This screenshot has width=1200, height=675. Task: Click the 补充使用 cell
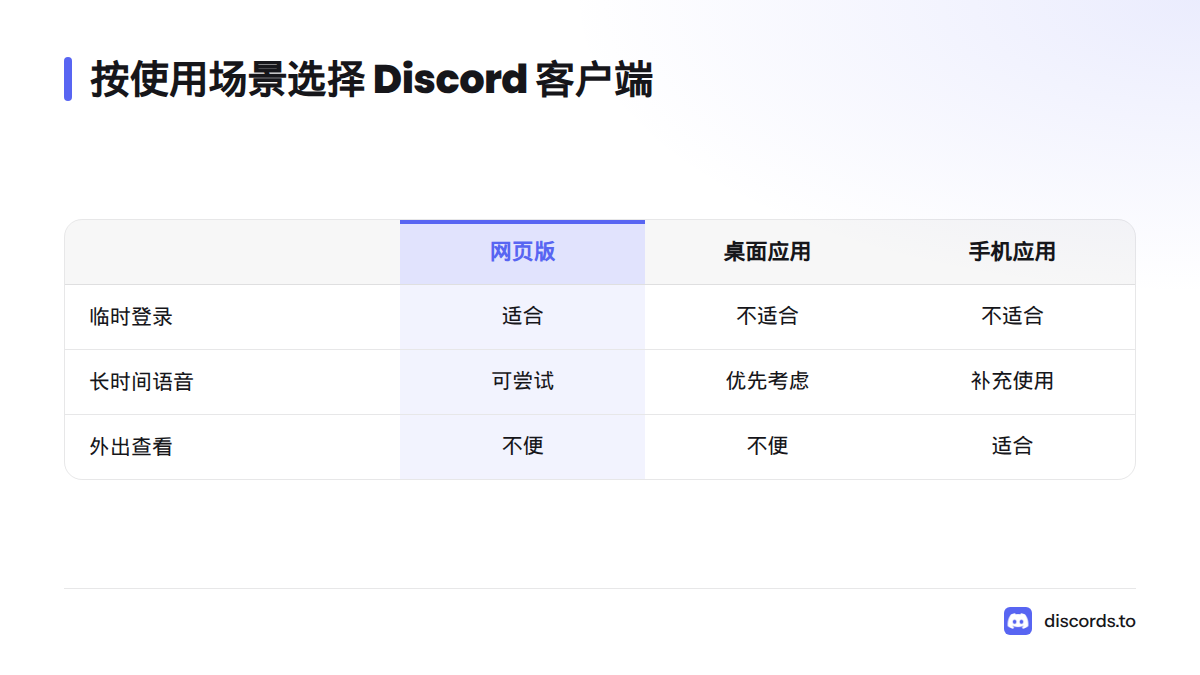pos(1012,382)
